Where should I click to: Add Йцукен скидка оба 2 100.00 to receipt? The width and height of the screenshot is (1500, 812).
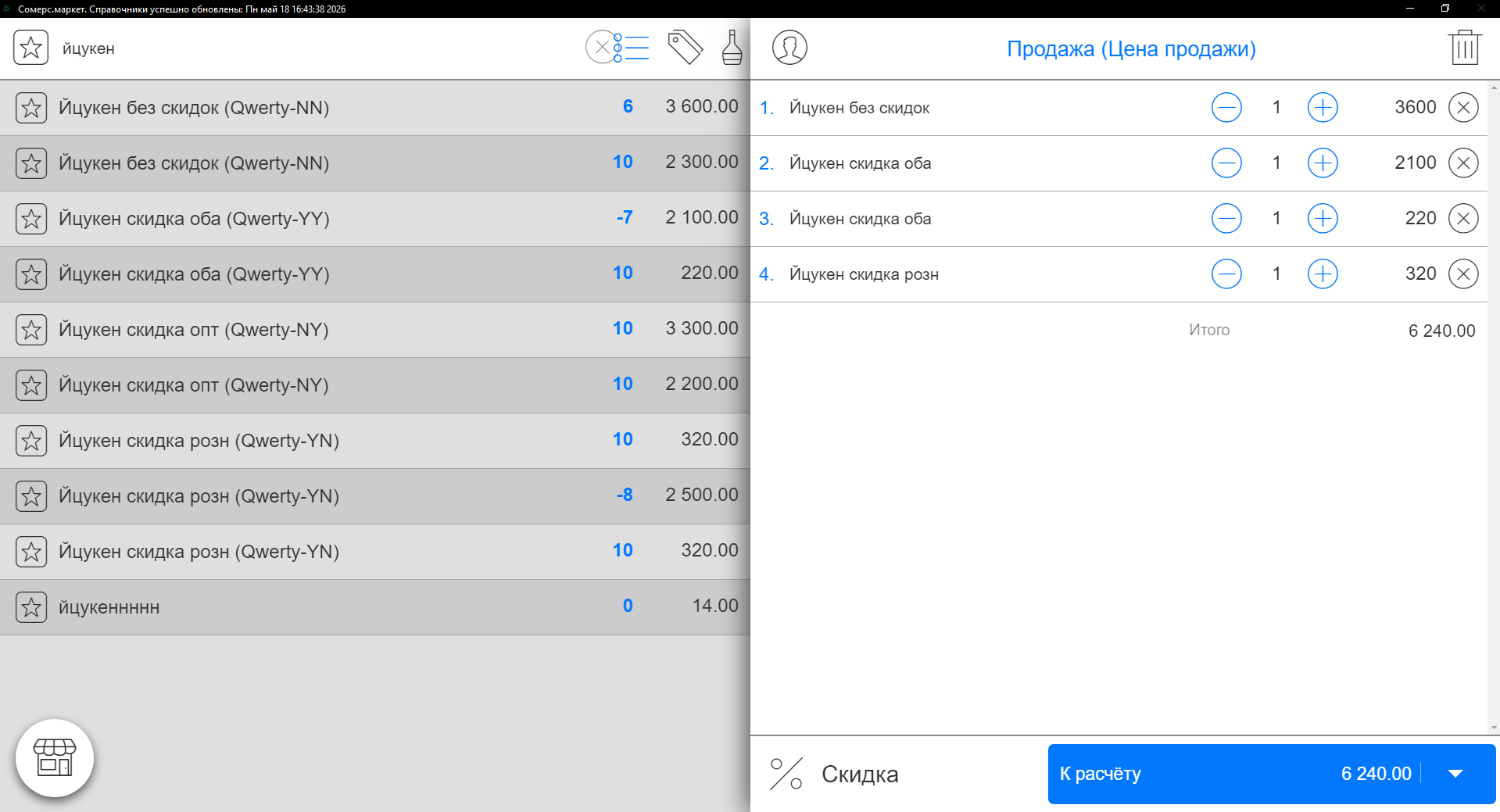pos(375,219)
